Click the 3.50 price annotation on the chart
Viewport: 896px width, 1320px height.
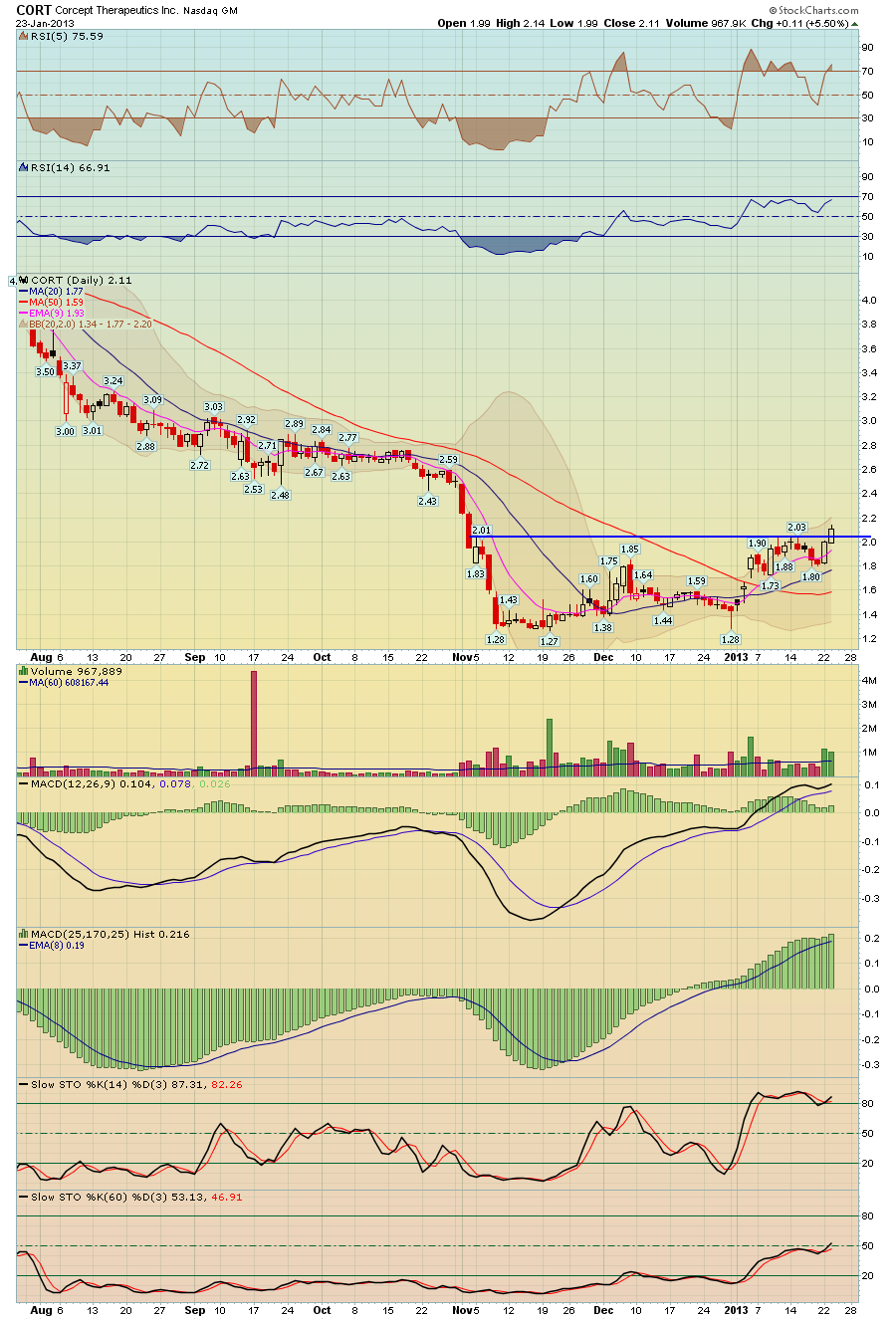(x=45, y=371)
